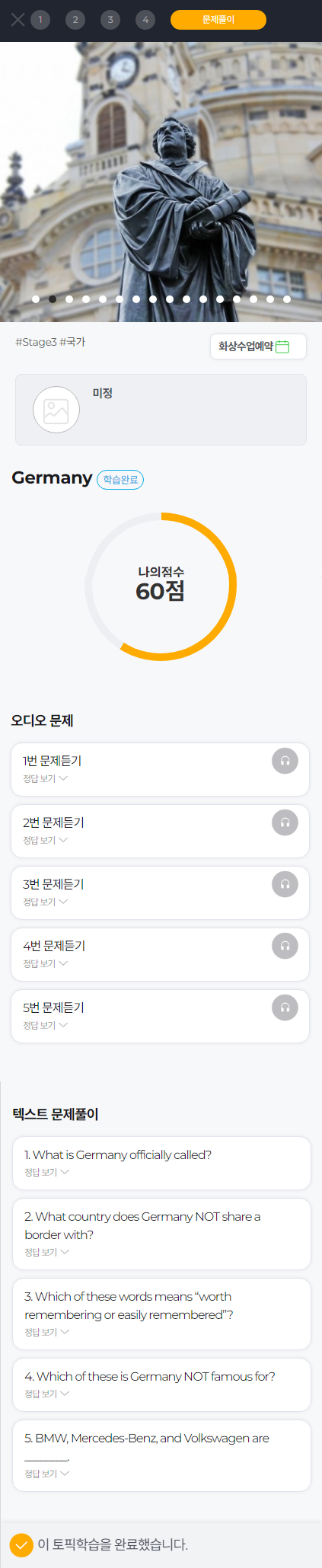Open the 문제풀이 tab
The image size is (322, 1568).
point(218,20)
